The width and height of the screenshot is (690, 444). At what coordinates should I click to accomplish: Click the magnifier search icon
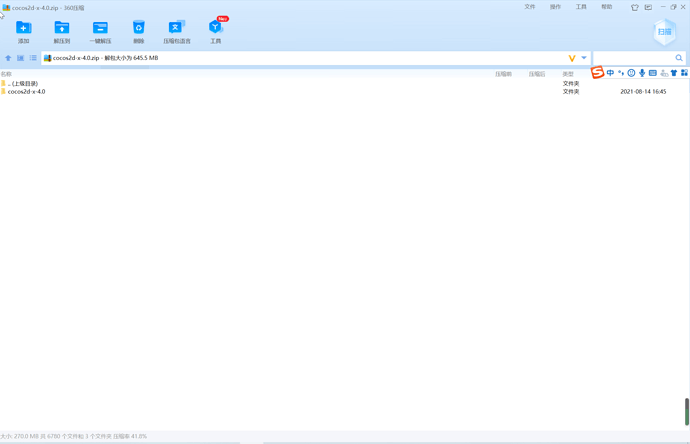click(x=679, y=58)
